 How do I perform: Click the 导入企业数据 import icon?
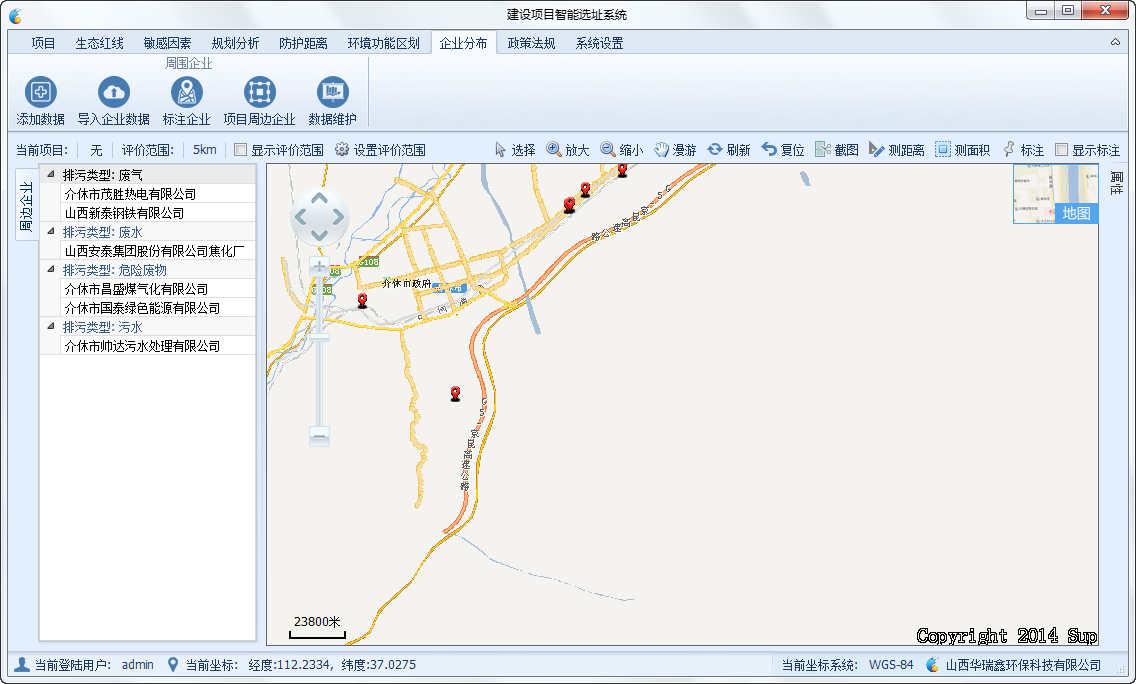coord(114,93)
